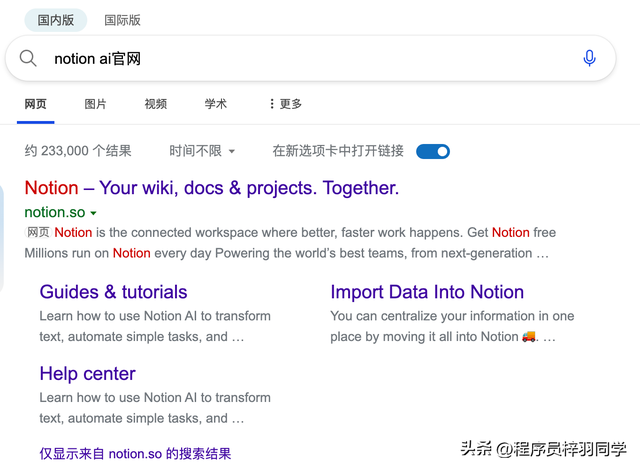Image resolution: width=640 pixels, height=470 pixels.
Task: Click 仅显示来自 notion.so 的搜索结果 link
Action: (135, 453)
